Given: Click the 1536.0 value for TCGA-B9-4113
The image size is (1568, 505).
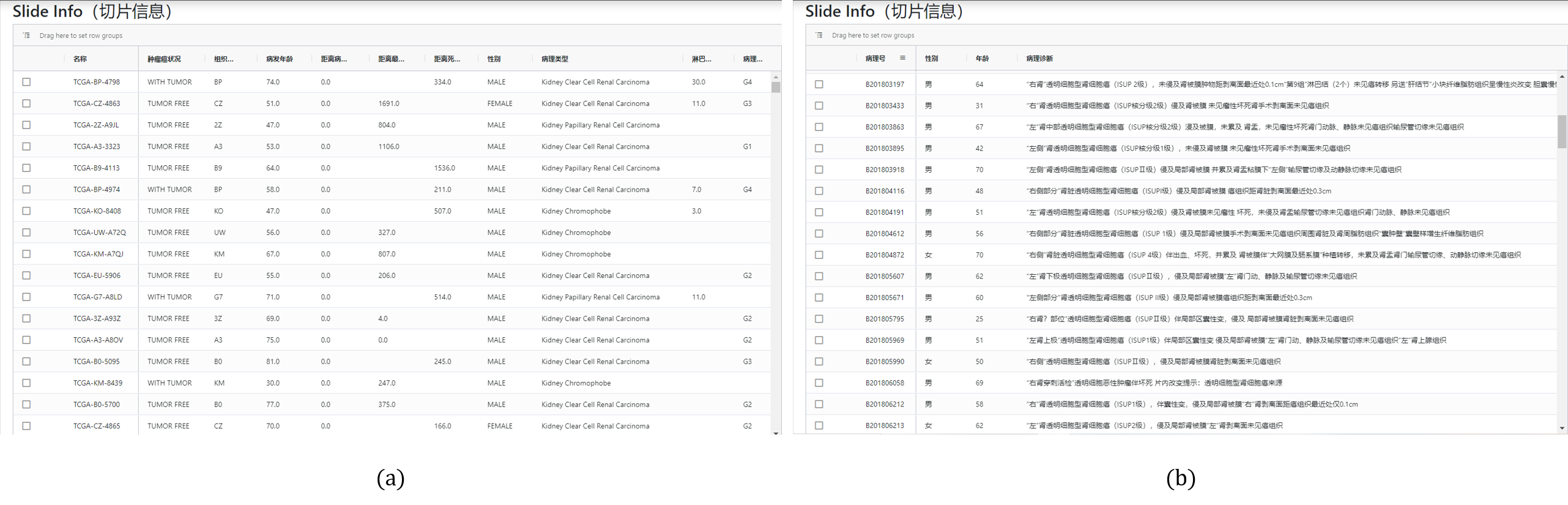Looking at the screenshot, I should (444, 168).
